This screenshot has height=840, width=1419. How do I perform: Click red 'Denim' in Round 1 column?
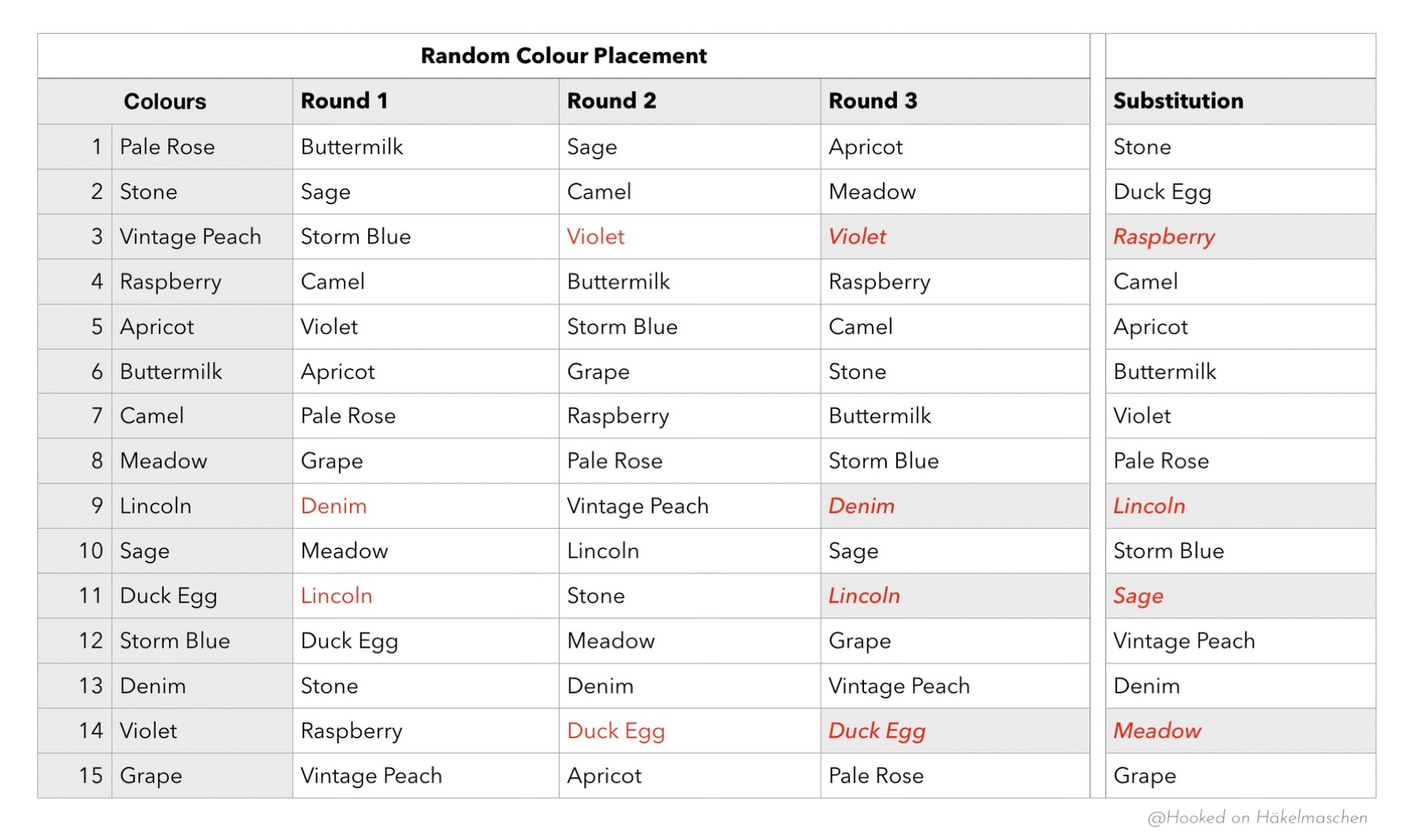333,506
